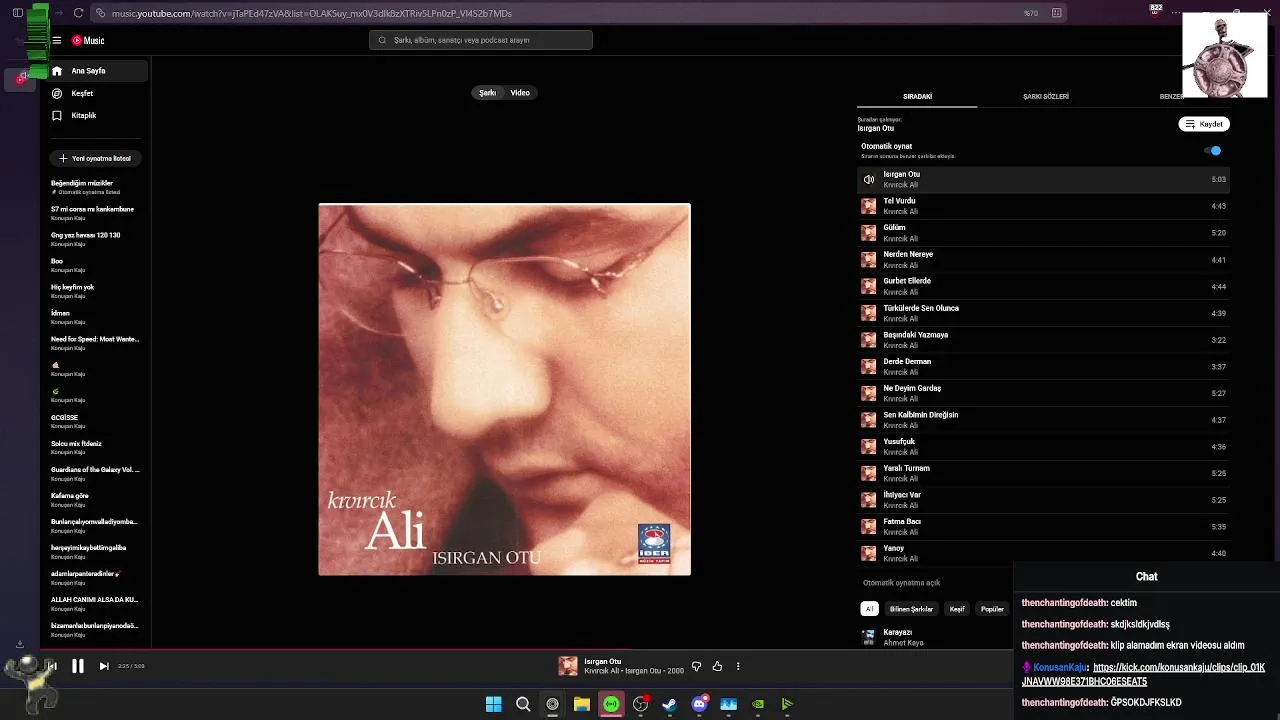Image resolution: width=1280 pixels, height=720 pixels.
Task: Click Yeni oynatma listesi button
Action: click(x=95, y=158)
